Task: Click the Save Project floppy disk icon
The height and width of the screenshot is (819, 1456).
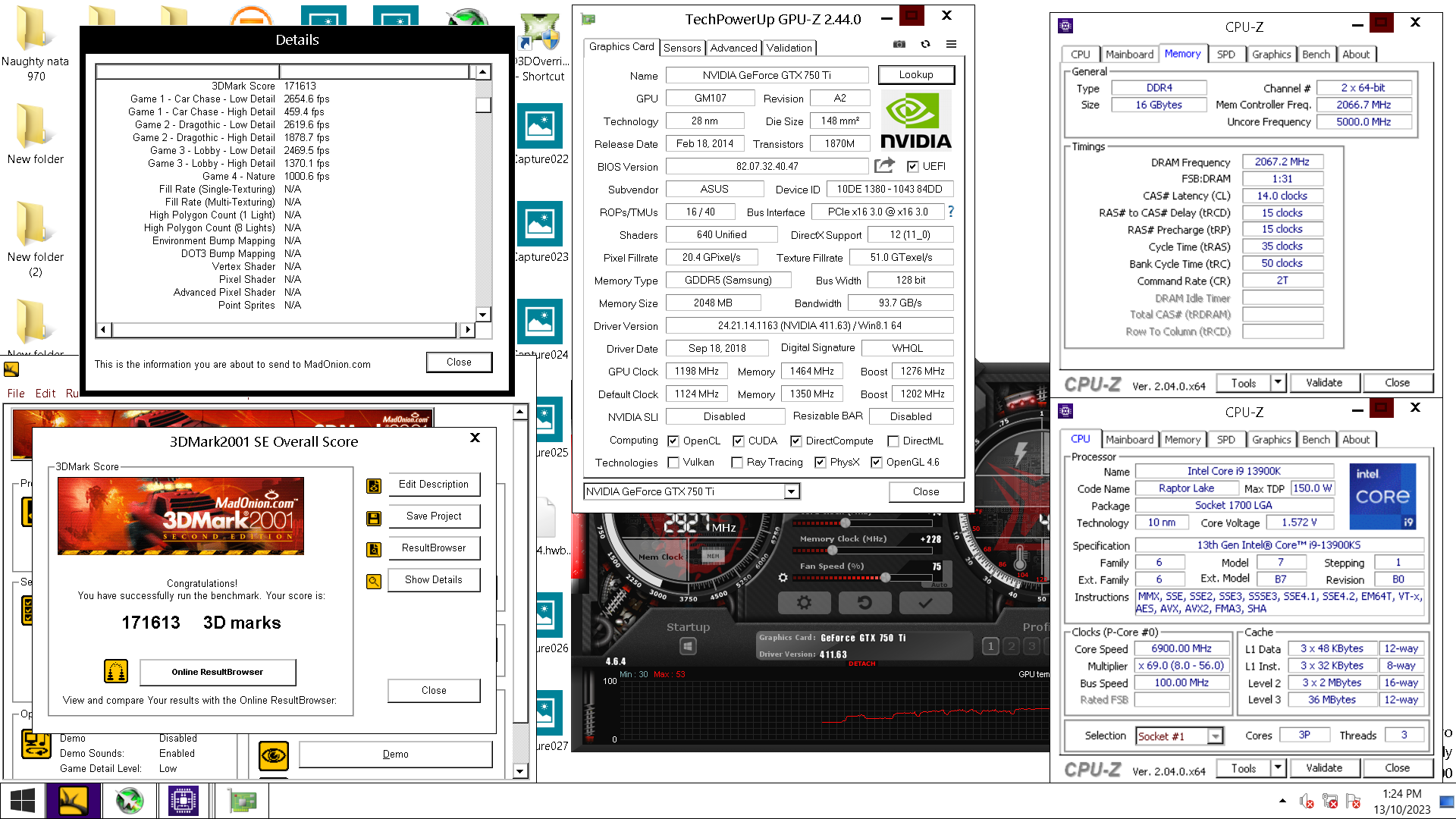Action: pyautogui.click(x=374, y=518)
